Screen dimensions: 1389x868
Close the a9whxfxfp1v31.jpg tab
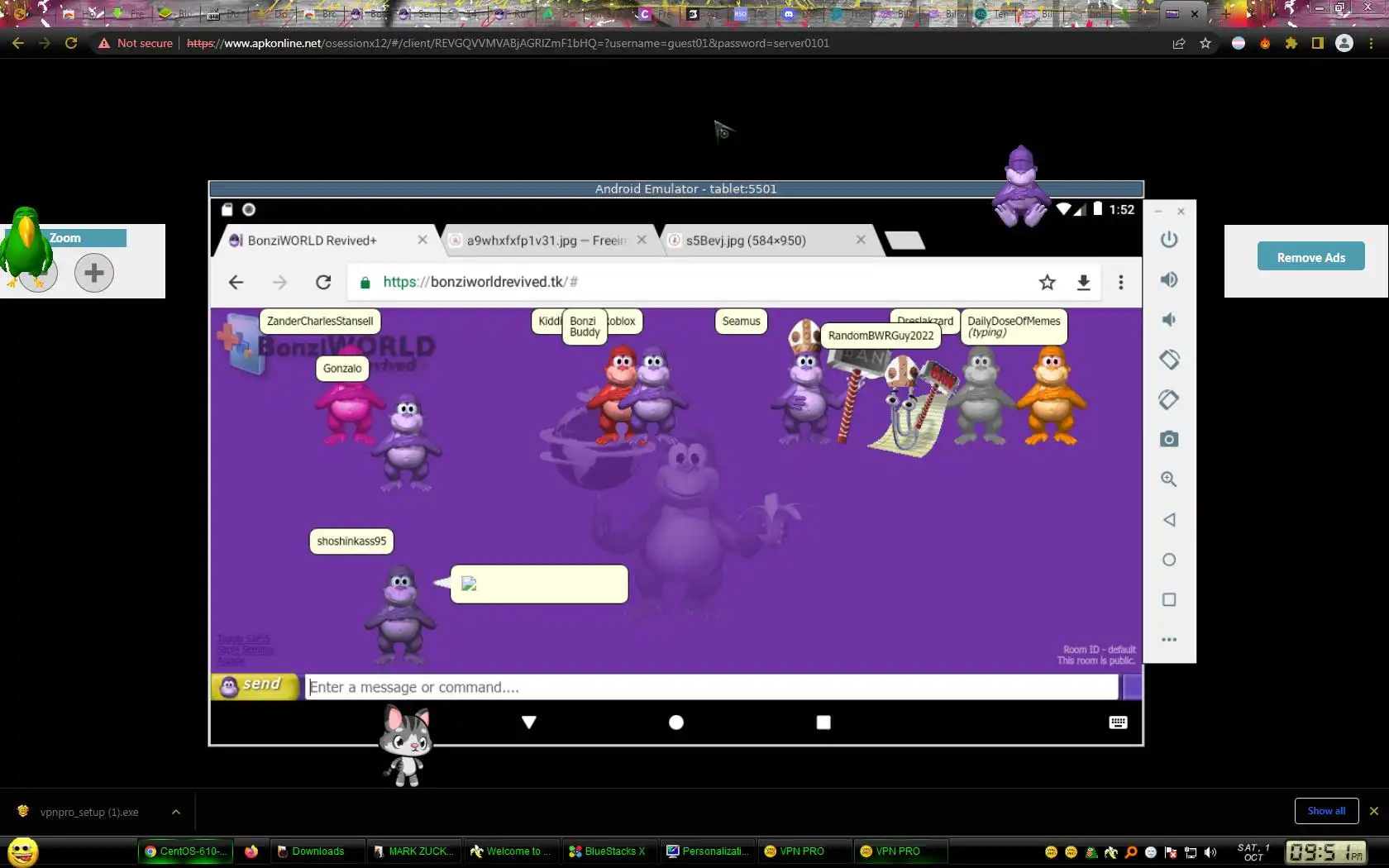[642, 240]
